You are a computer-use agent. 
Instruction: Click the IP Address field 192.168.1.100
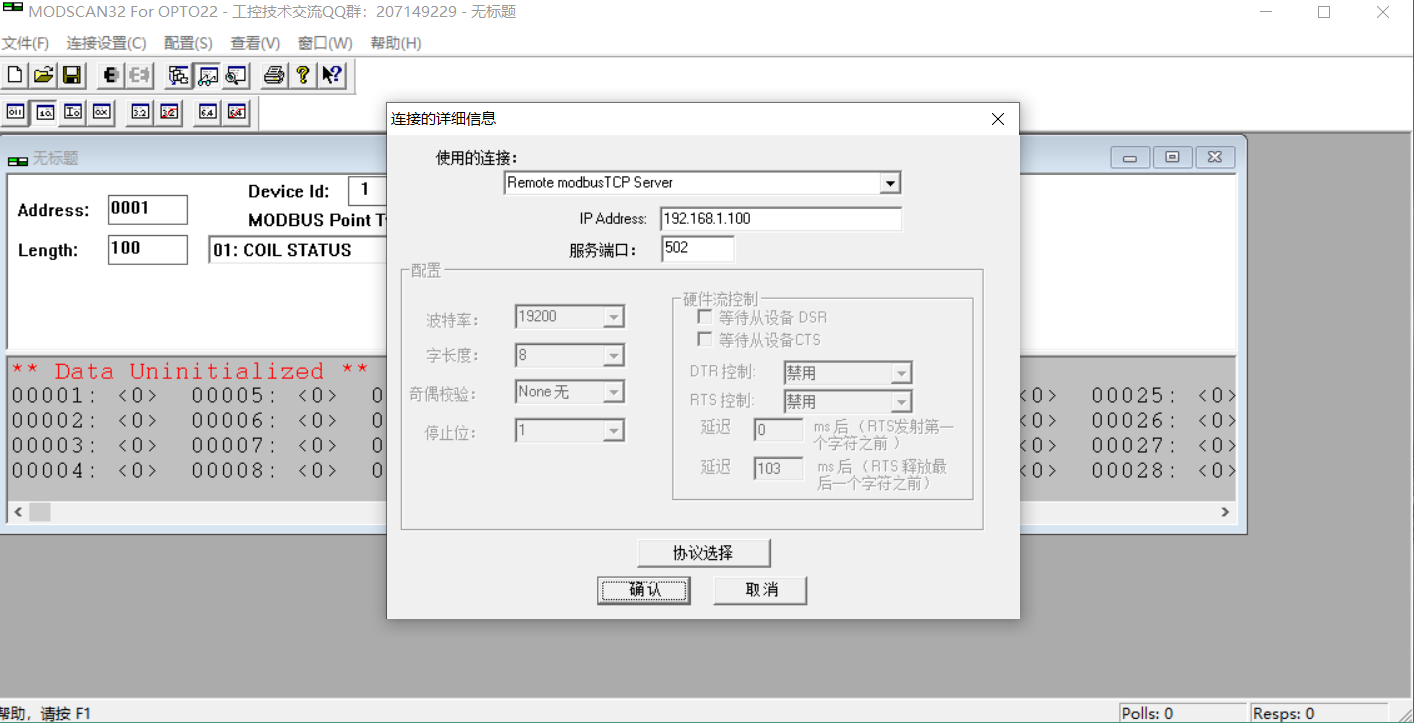781,219
